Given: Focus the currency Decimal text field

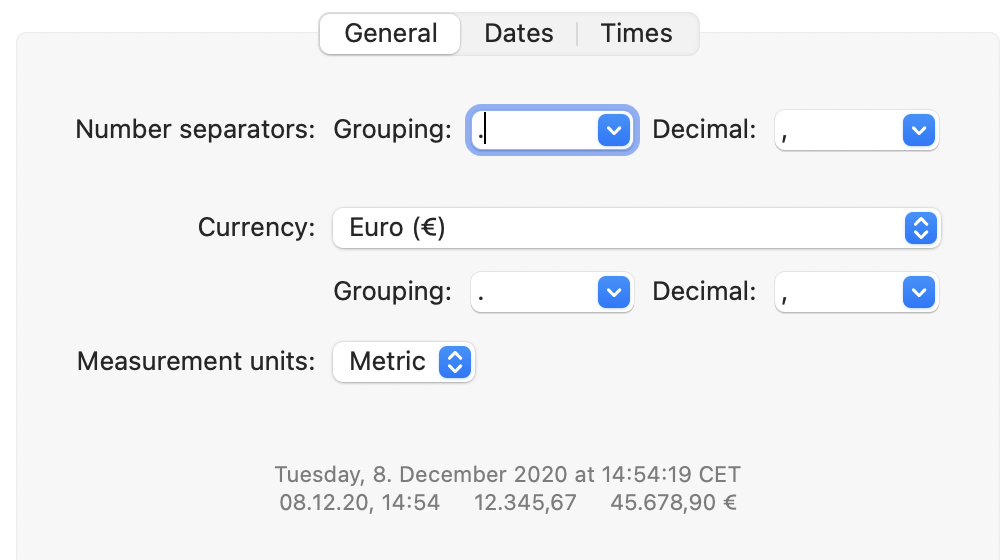Looking at the screenshot, I should pyautogui.click(x=838, y=292).
